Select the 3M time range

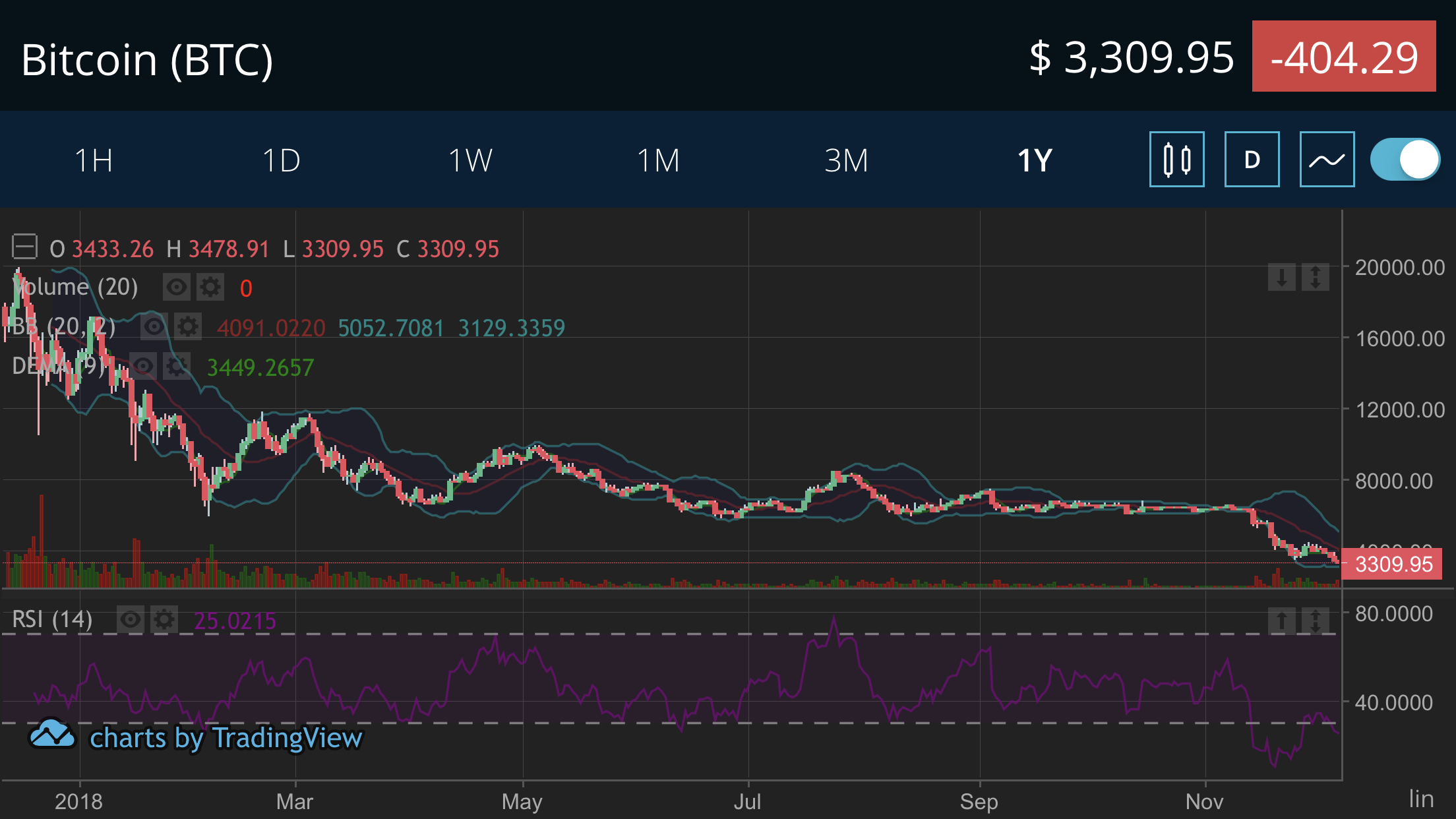pyautogui.click(x=846, y=160)
